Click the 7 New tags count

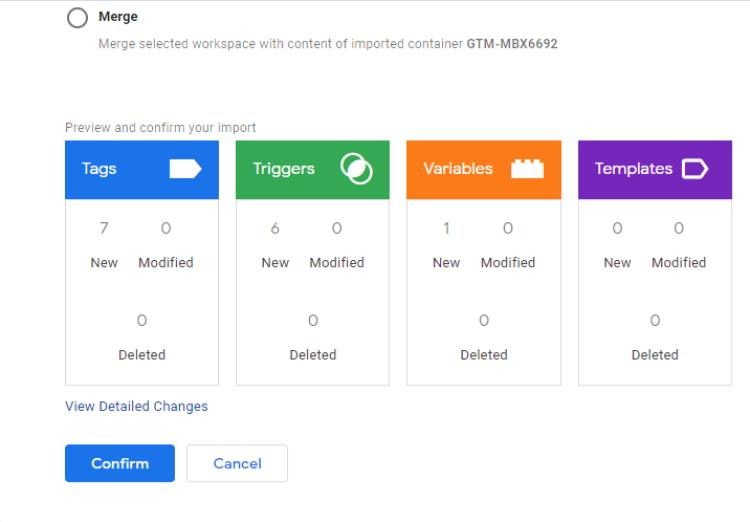(x=104, y=229)
